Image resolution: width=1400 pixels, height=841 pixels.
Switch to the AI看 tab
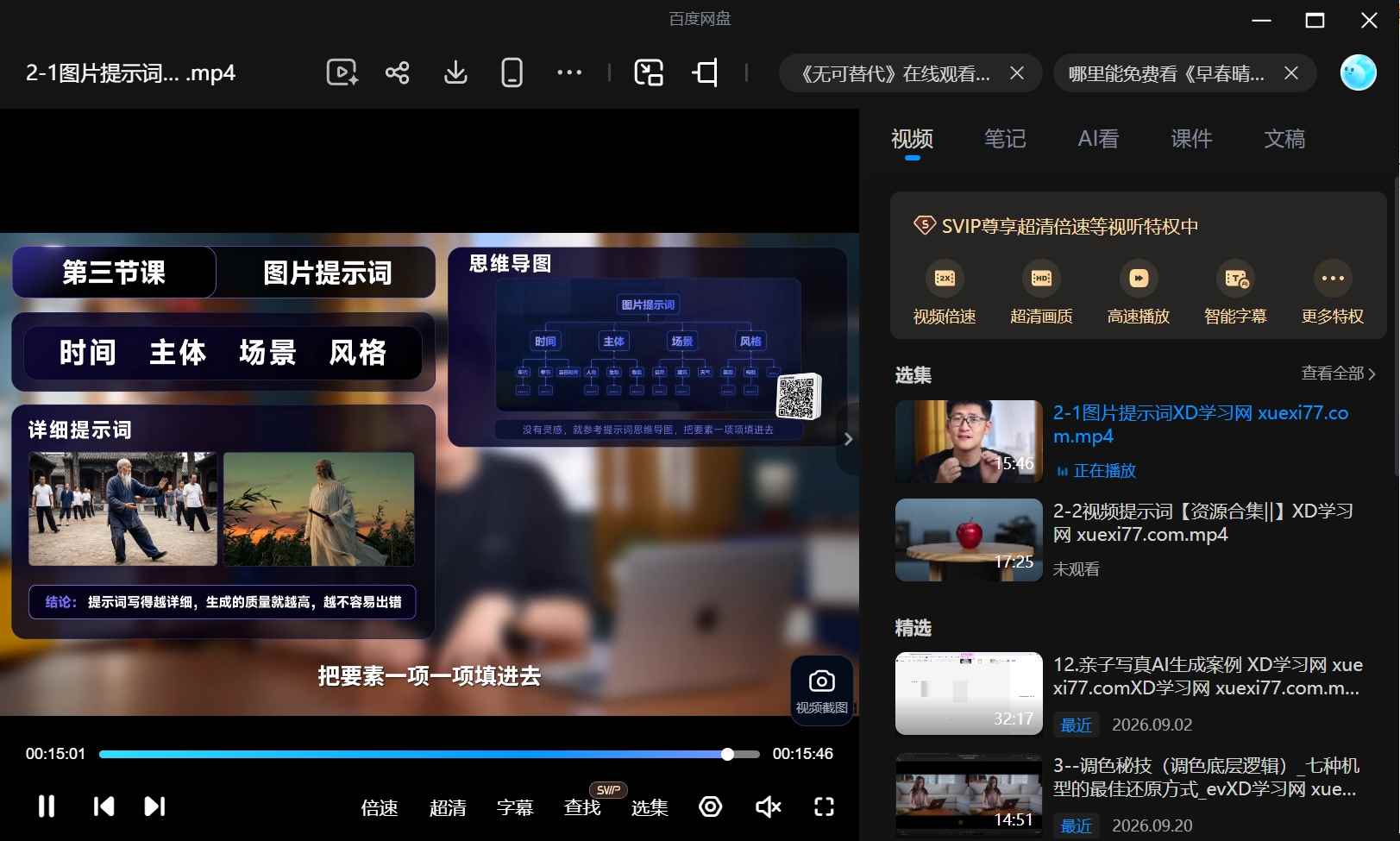(1098, 139)
